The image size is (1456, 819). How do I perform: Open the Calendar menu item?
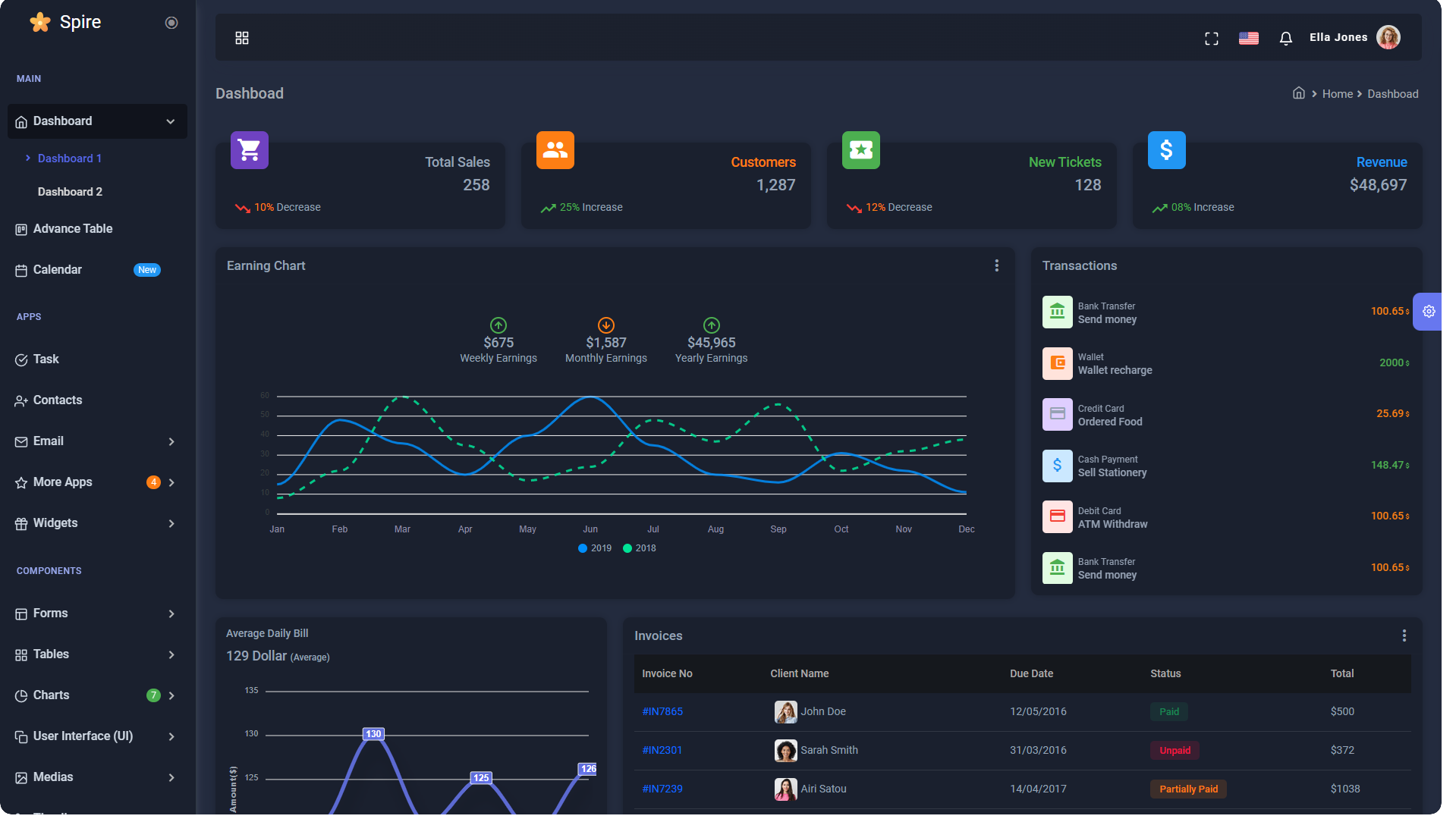tap(58, 269)
